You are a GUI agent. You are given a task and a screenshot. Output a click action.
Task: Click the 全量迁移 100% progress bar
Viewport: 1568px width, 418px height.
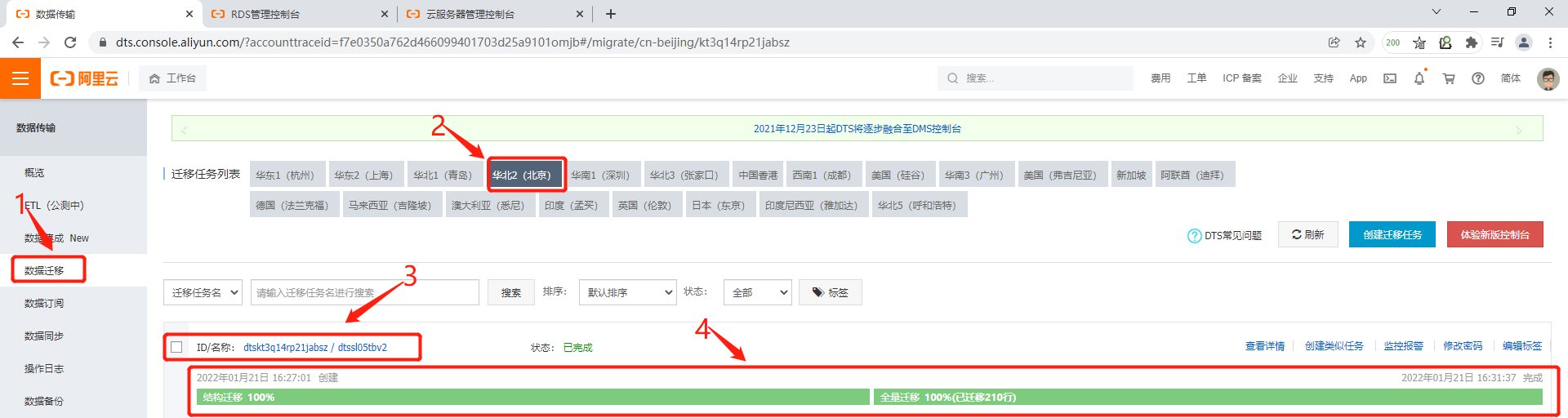[1208, 397]
